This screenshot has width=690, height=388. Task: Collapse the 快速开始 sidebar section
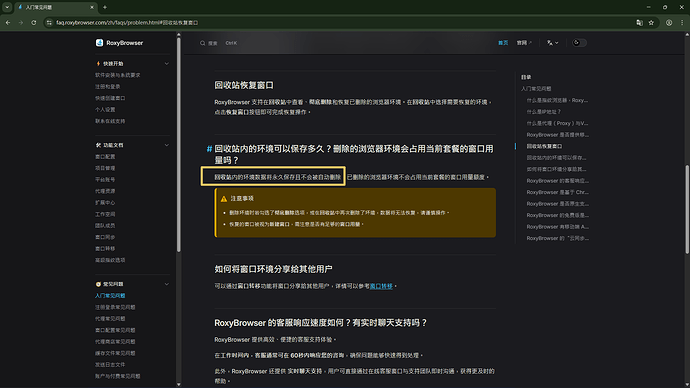167,64
